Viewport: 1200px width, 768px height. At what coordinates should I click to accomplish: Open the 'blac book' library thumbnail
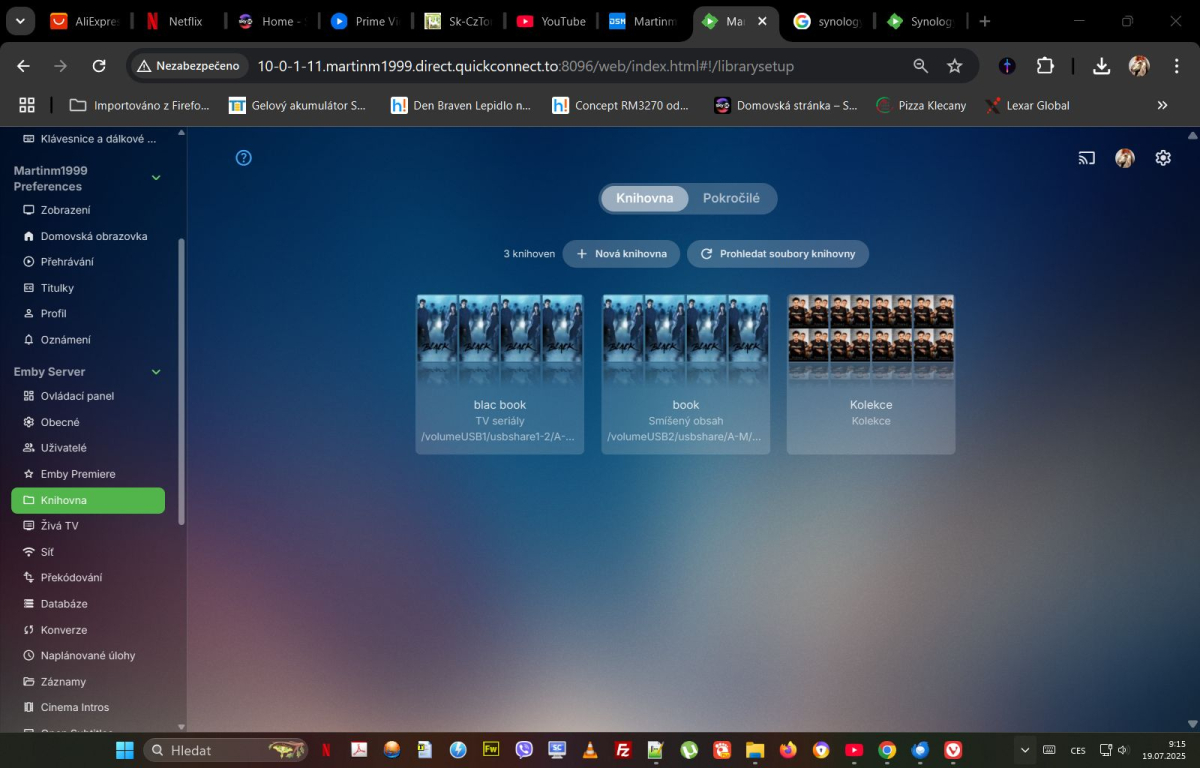coord(499,340)
